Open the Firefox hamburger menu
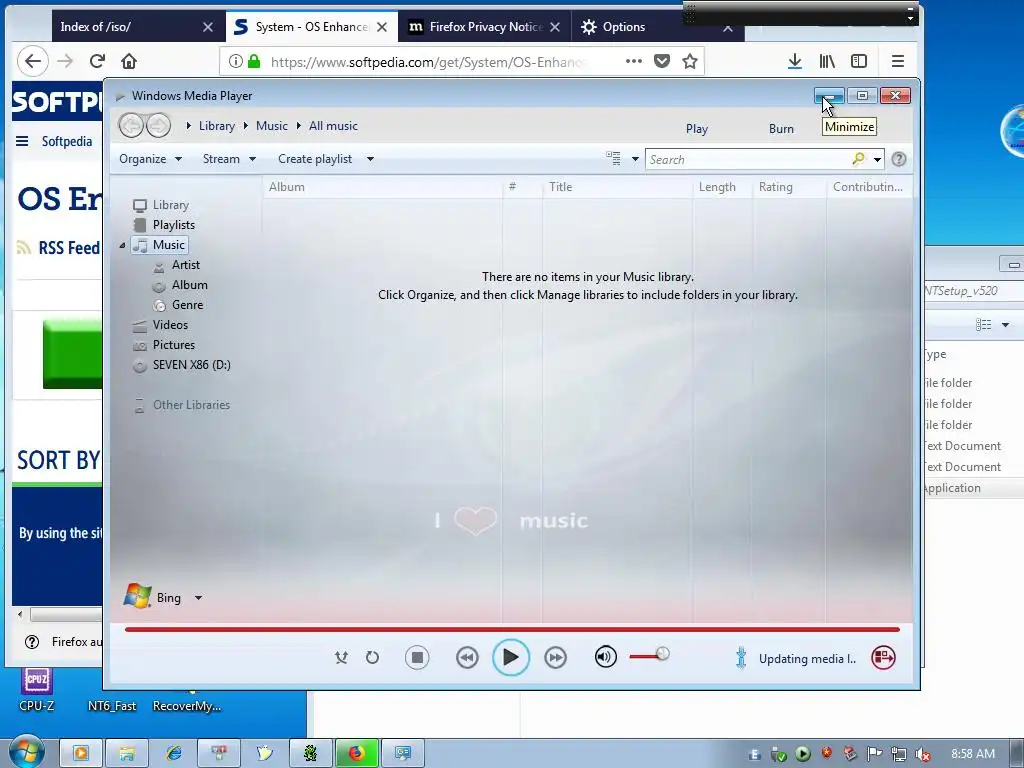This screenshot has height=768, width=1024. pyautogui.click(x=898, y=61)
